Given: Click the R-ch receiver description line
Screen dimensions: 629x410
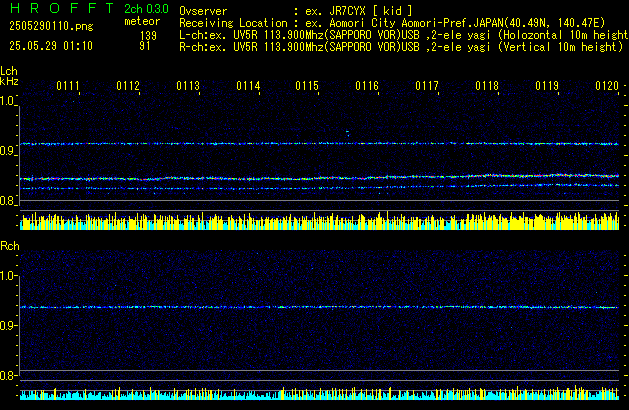Looking at the screenshot, I should click(401, 47).
